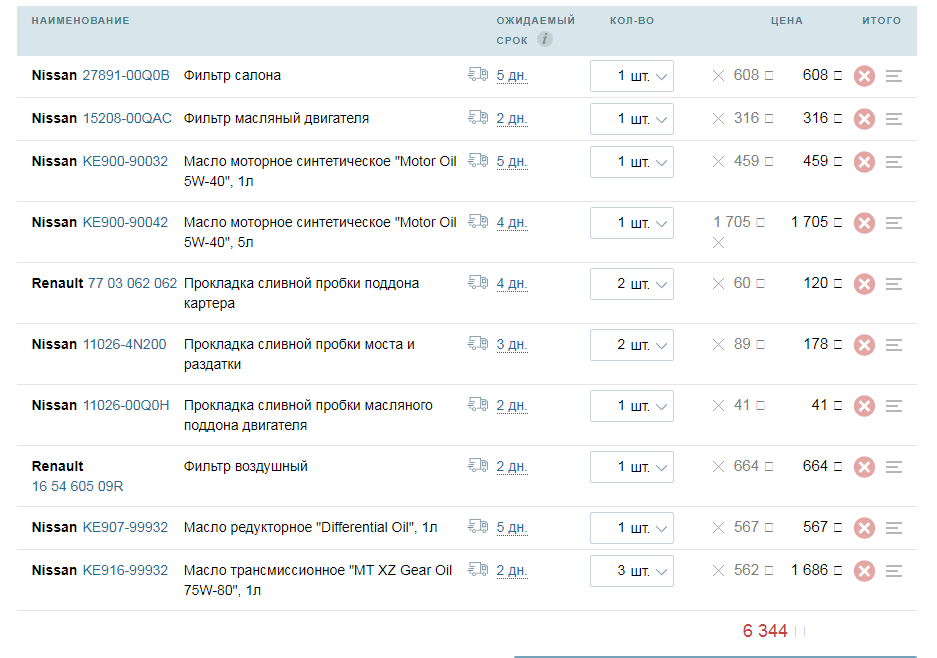Change quantity for KE907-99932 Differential Oil
The height and width of the screenshot is (658, 937).
tap(632, 528)
